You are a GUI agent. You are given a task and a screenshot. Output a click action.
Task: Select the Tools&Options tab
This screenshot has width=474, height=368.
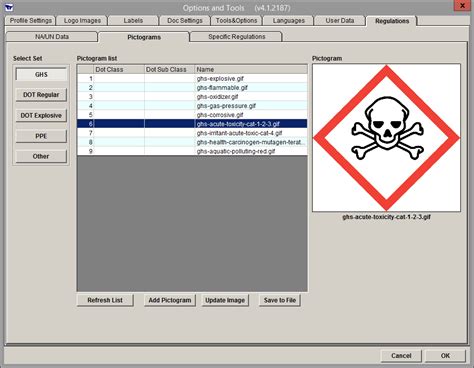[236, 21]
